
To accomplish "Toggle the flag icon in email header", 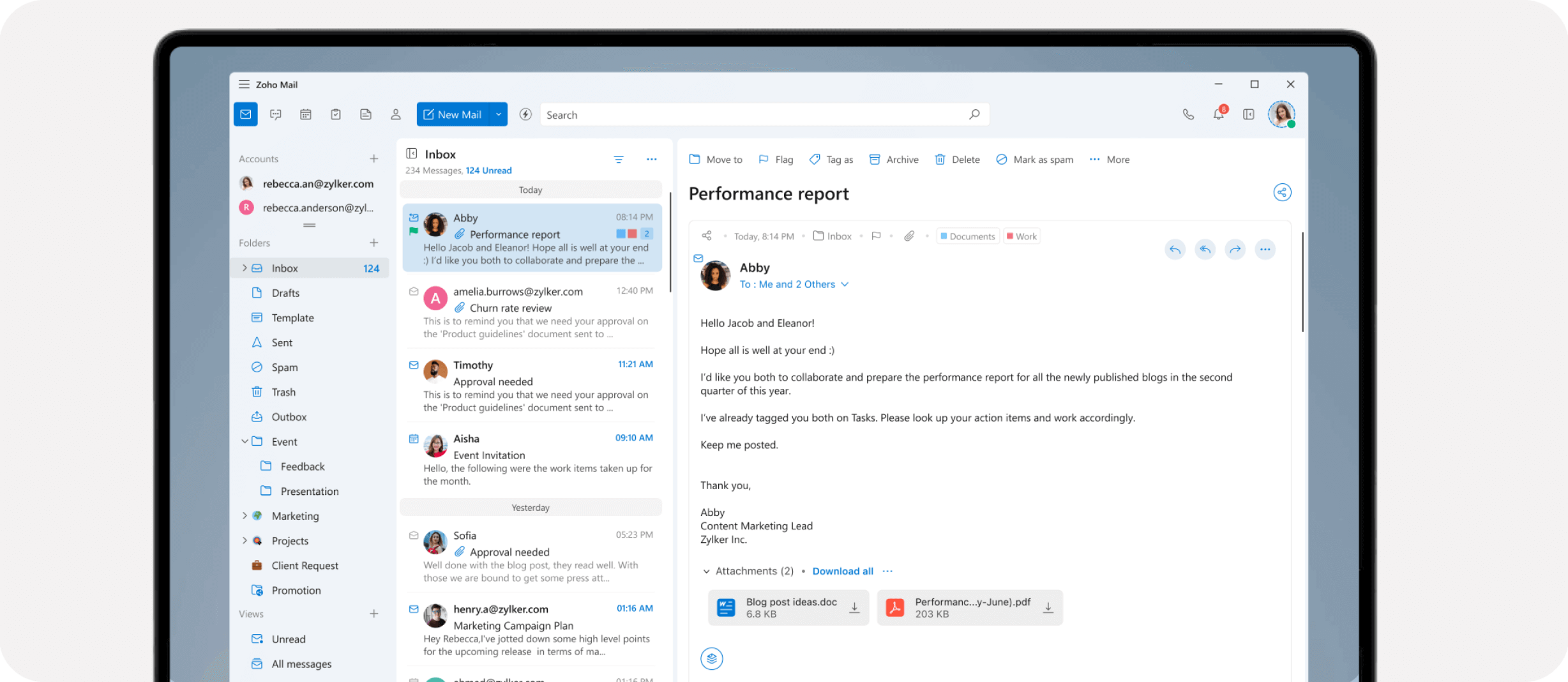I will [876, 236].
